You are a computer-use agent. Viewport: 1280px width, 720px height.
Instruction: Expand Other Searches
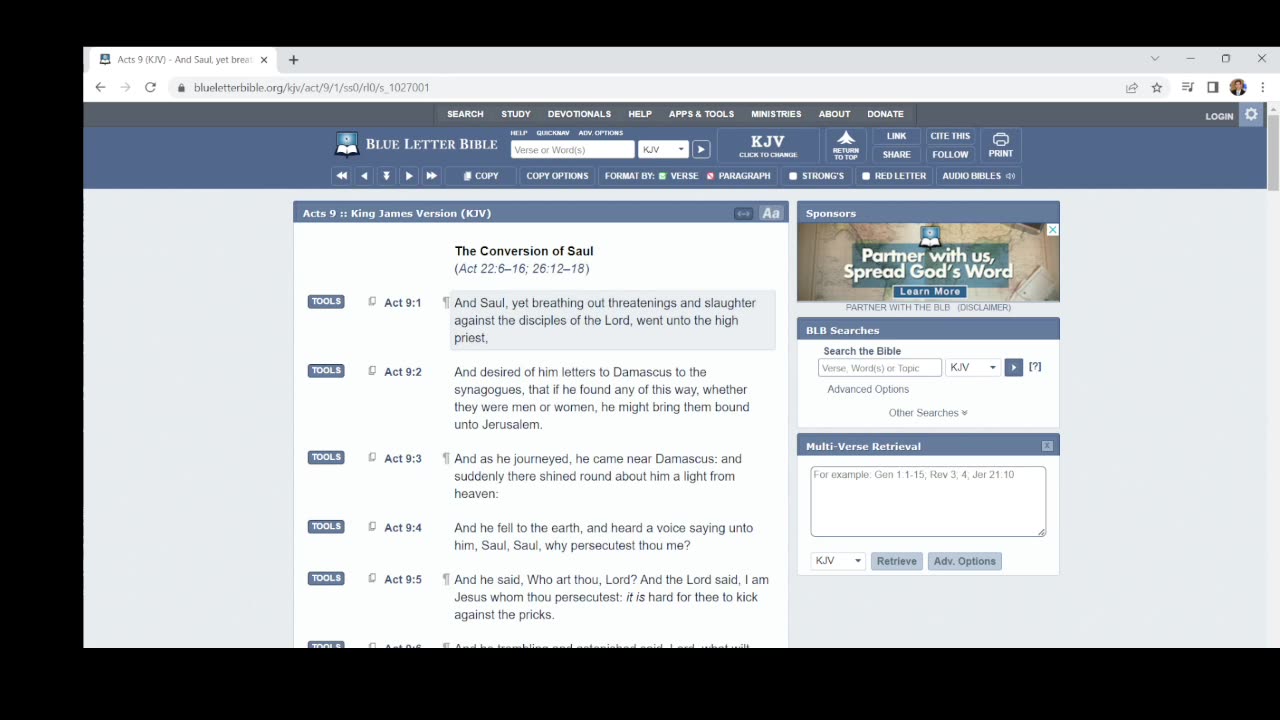pos(928,413)
